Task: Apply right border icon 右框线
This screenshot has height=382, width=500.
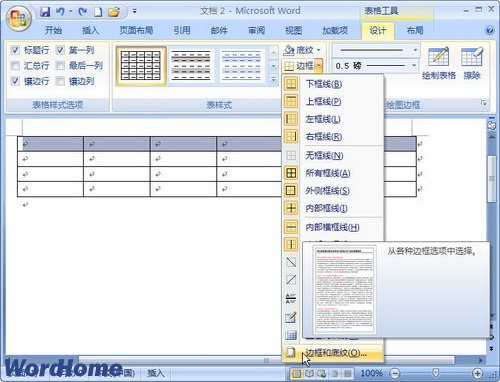Action: tap(291, 136)
